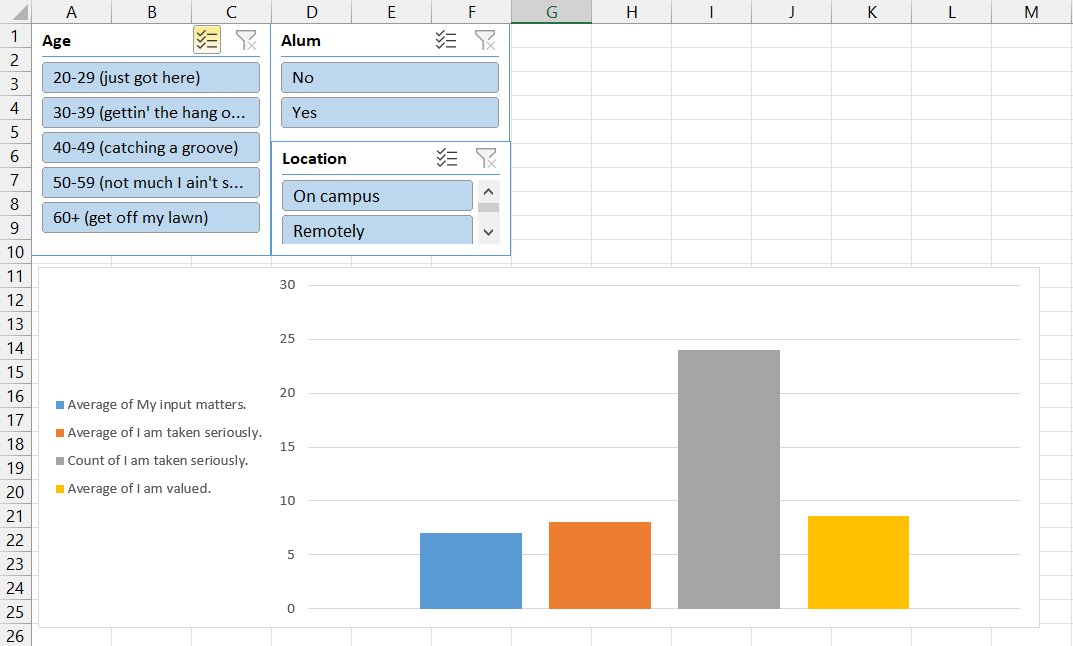Screen dimensions: 1073x646
Task: Select the 30-39 age slicer item
Action: click(x=151, y=112)
